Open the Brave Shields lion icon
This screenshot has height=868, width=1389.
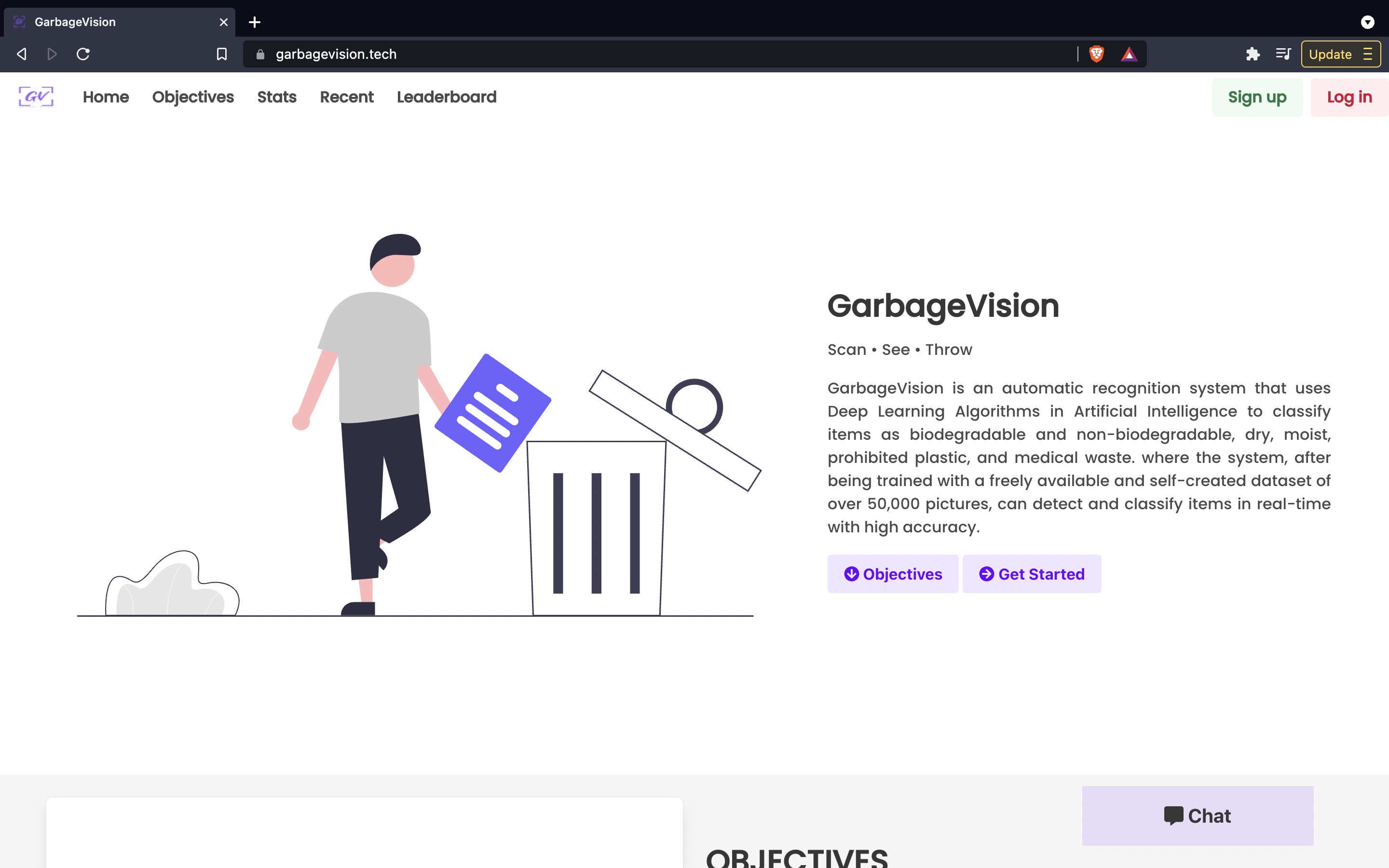pyautogui.click(x=1096, y=54)
